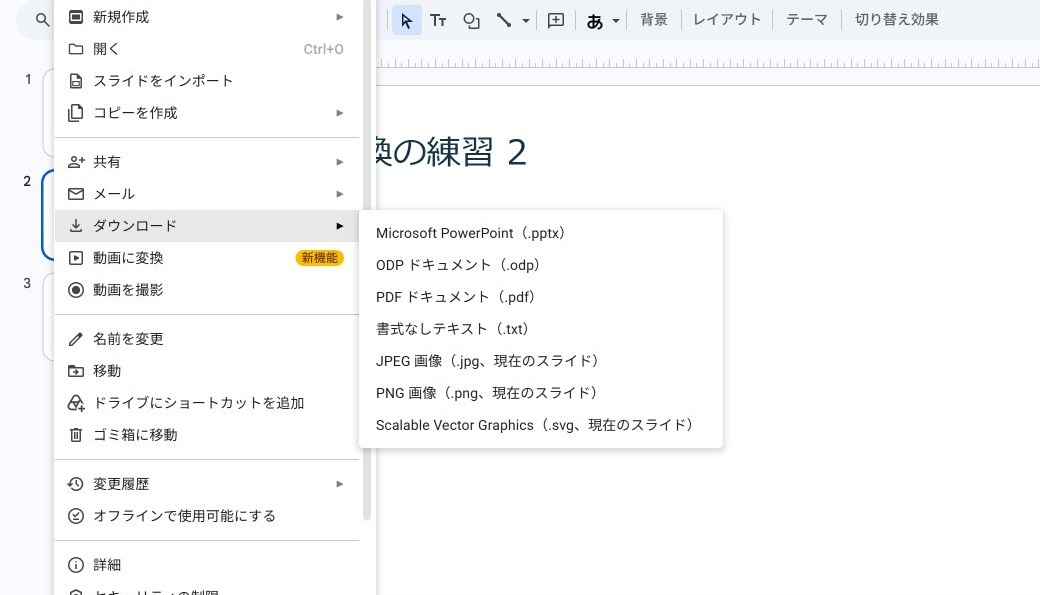
Task: Expand the メール submenu arrow
Action: click(340, 194)
